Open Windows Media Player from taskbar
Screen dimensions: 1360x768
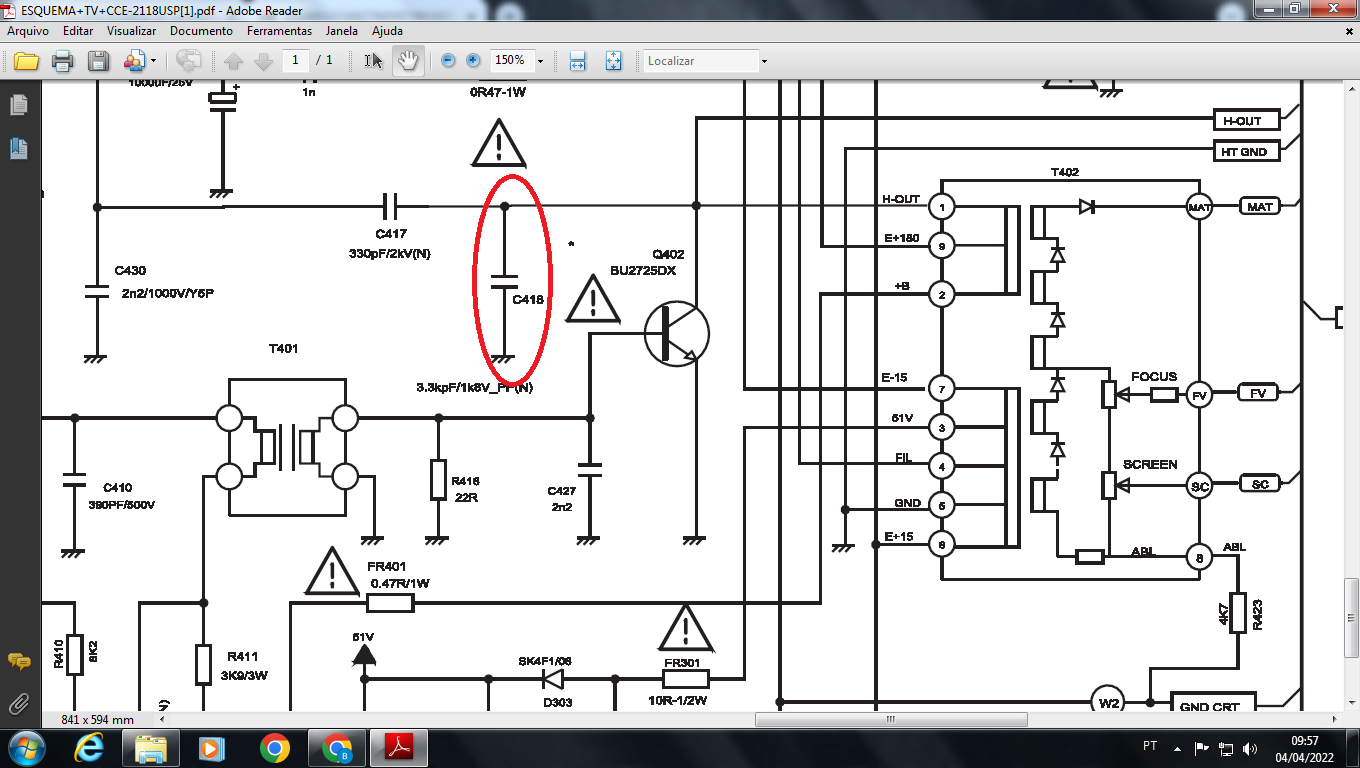point(213,748)
